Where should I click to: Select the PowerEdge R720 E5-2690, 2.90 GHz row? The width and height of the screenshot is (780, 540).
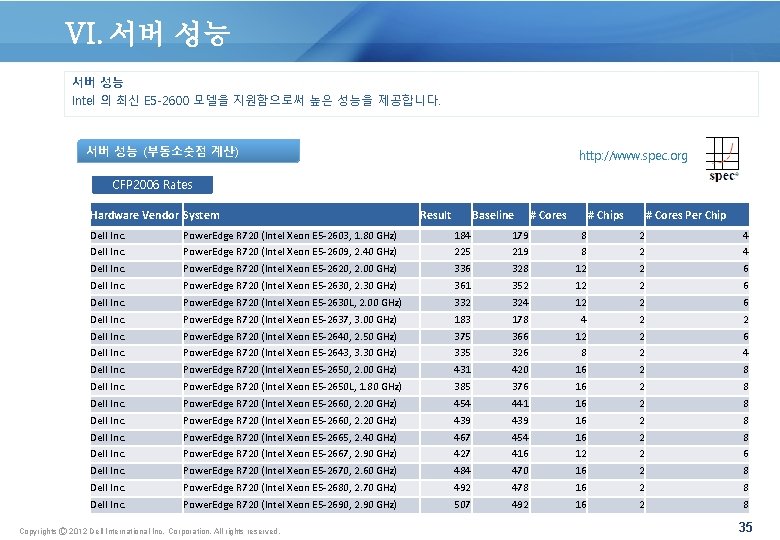(419, 504)
